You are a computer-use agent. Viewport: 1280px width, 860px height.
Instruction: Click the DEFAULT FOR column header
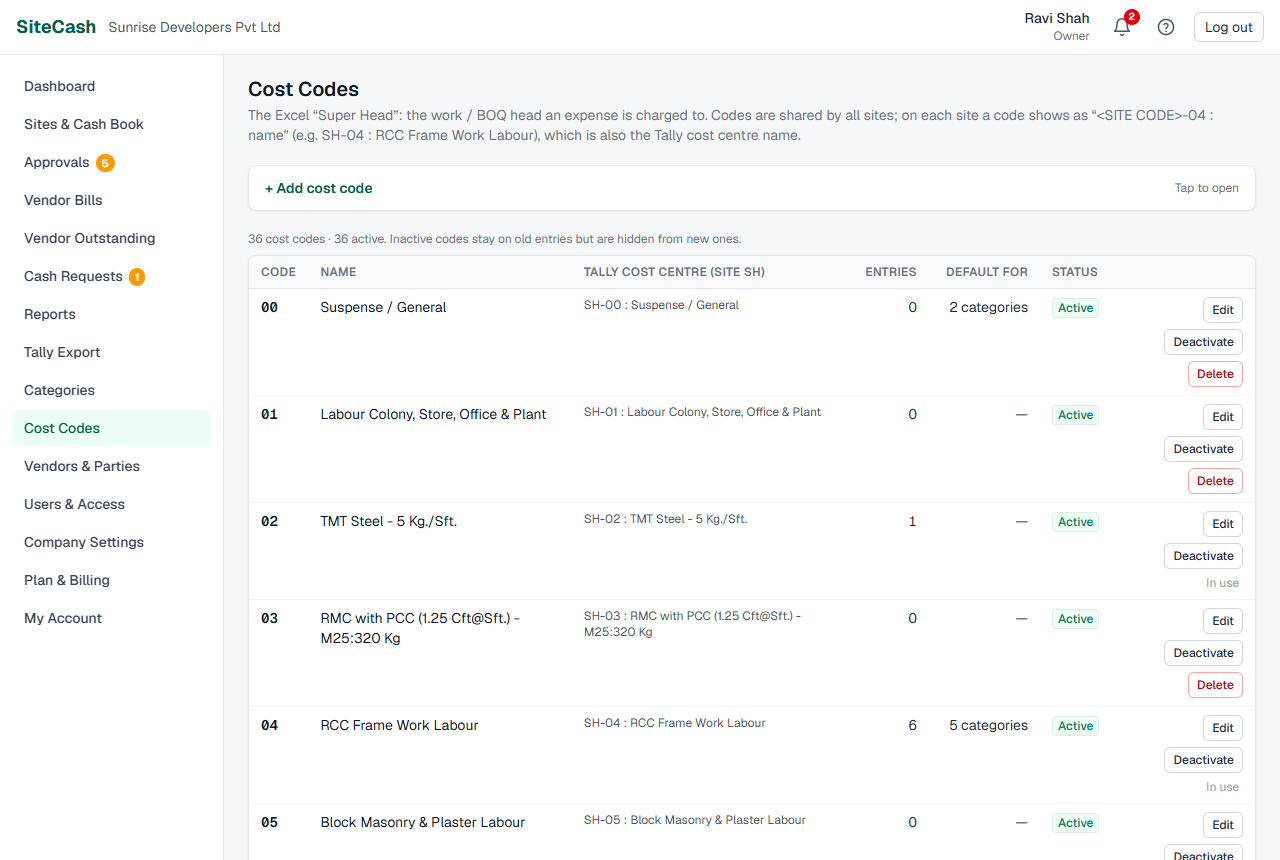[987, 272]
